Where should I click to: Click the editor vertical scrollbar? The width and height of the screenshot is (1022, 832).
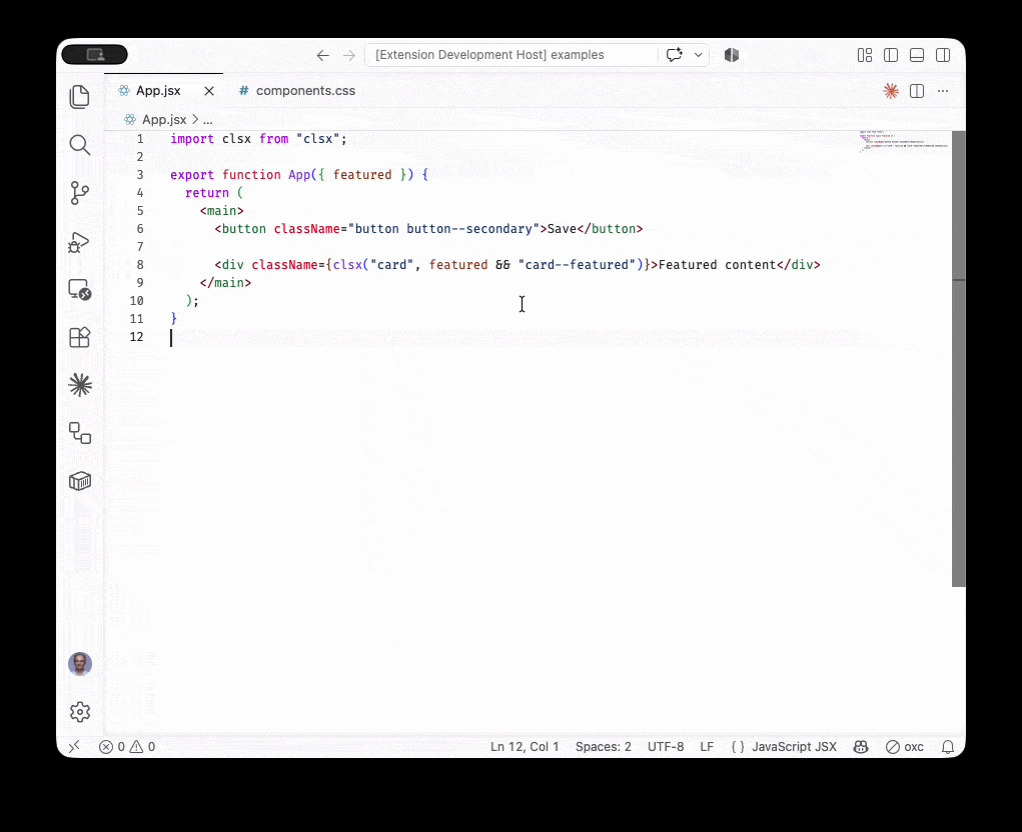point(958,359)
